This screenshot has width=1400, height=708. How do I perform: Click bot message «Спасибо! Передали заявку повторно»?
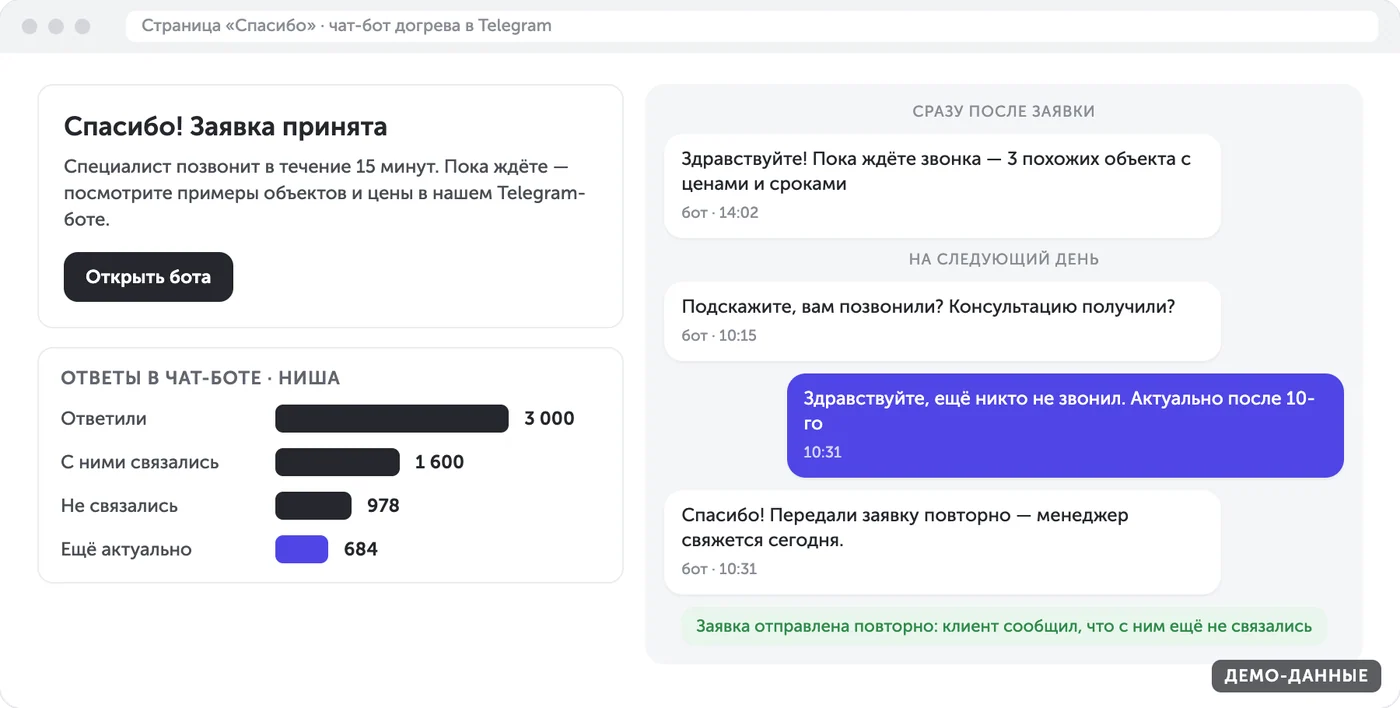click(942, 542)
